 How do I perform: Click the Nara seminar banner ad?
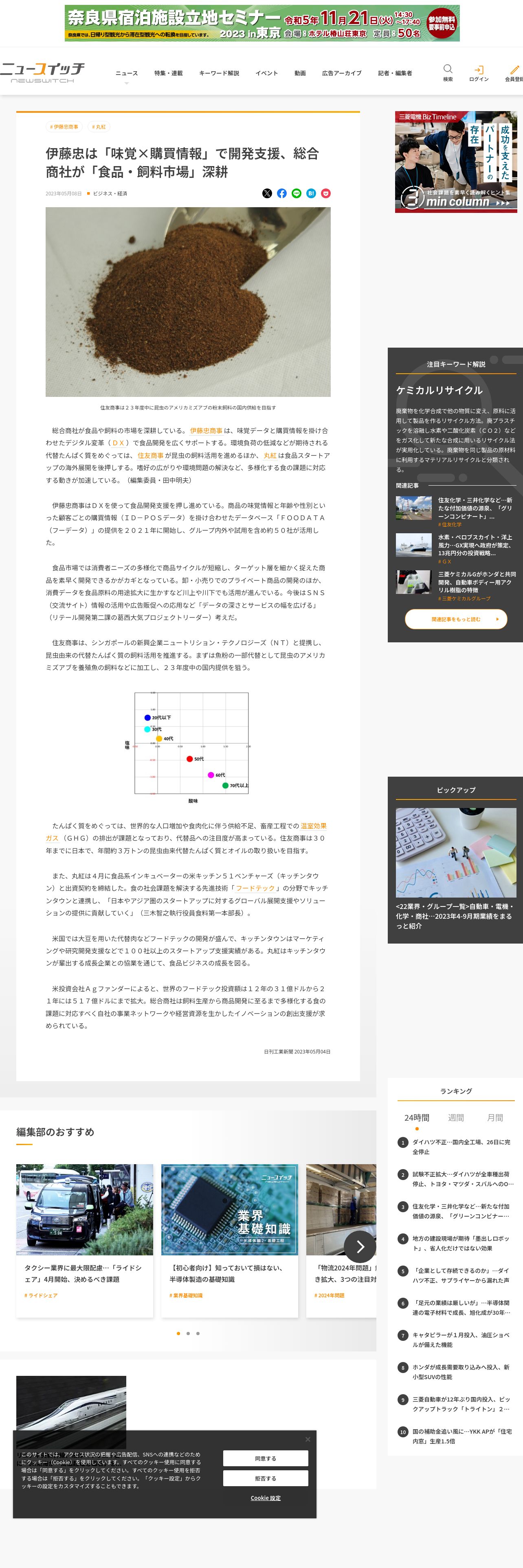pos(262,23)
